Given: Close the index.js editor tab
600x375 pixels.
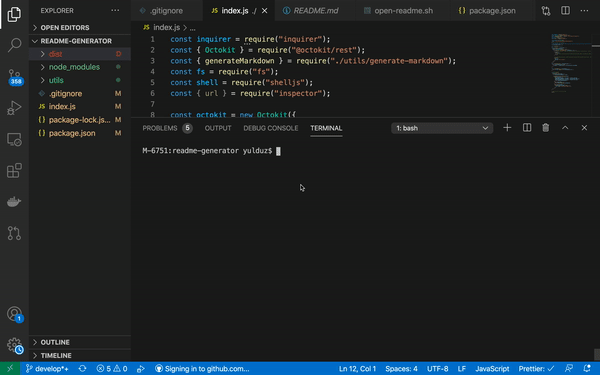Looking at the screenshot, I should tap(264, 11).
